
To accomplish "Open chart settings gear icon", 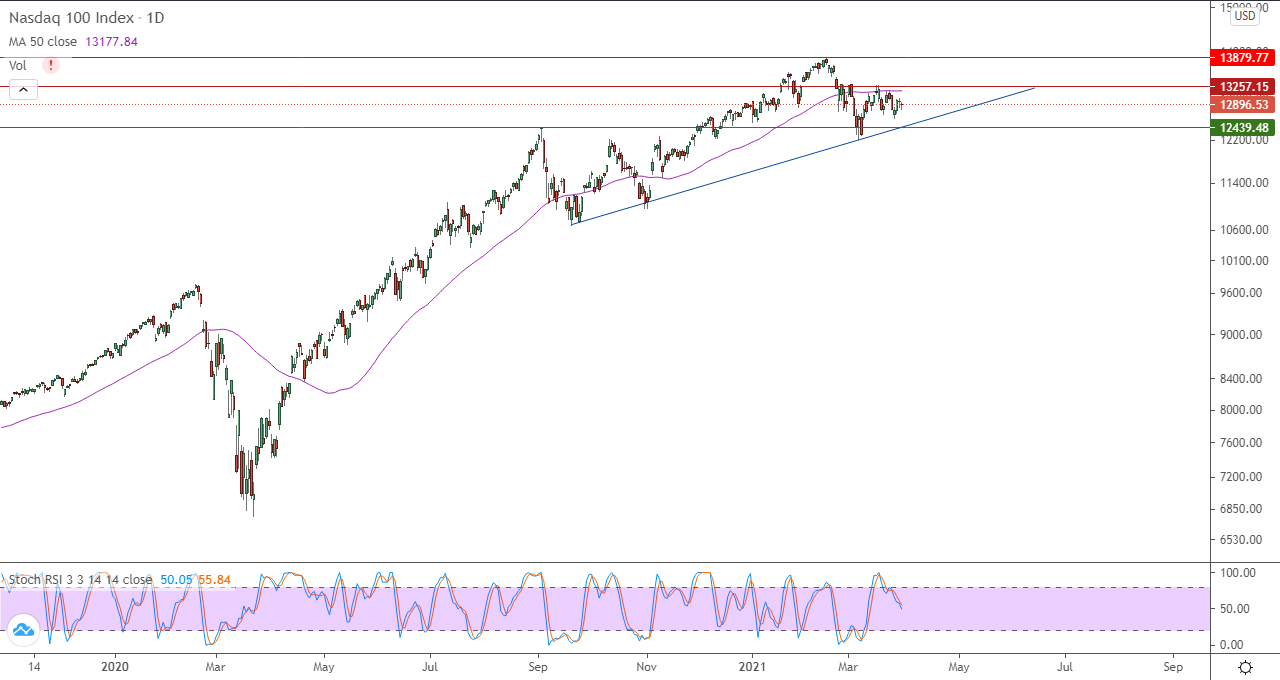I will [1245, 667].
